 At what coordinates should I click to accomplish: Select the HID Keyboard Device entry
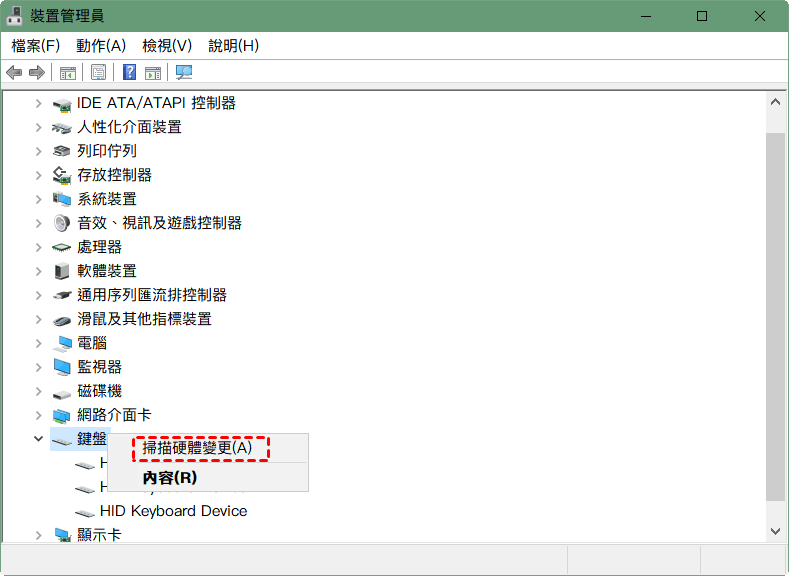173,511
